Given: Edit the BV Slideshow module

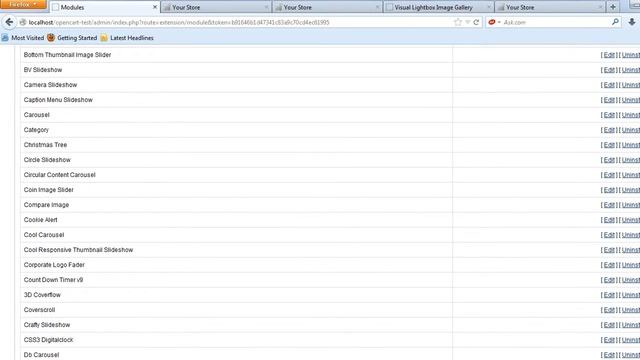Looking at the screenshot, I should 609,70.
